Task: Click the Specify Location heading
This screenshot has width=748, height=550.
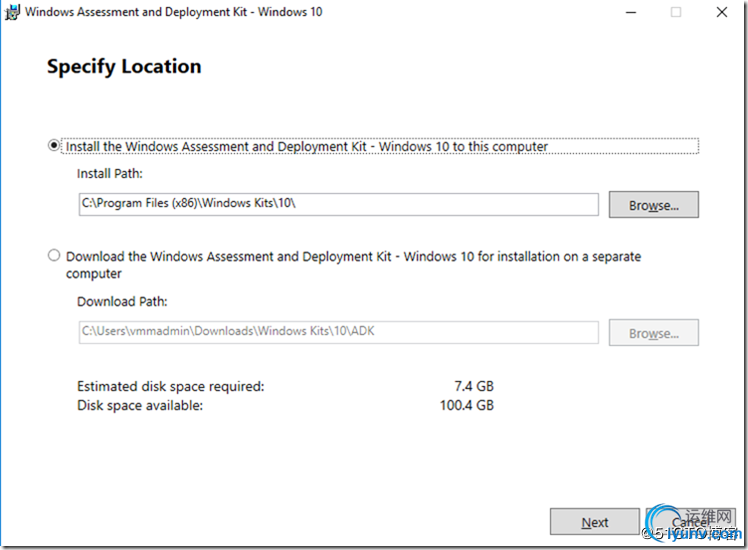Action: coord(124,66)
